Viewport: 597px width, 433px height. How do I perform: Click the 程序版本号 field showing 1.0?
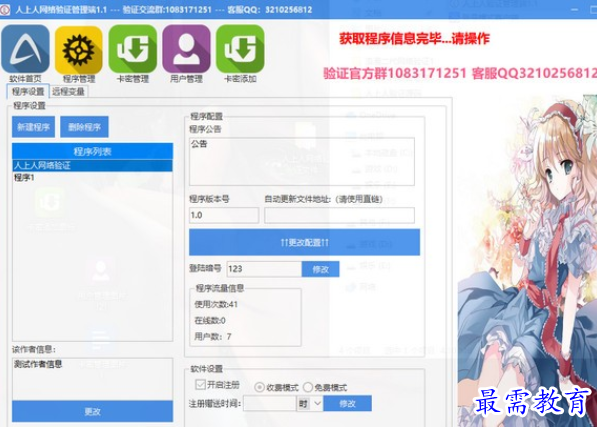click(x=224, y=215)
